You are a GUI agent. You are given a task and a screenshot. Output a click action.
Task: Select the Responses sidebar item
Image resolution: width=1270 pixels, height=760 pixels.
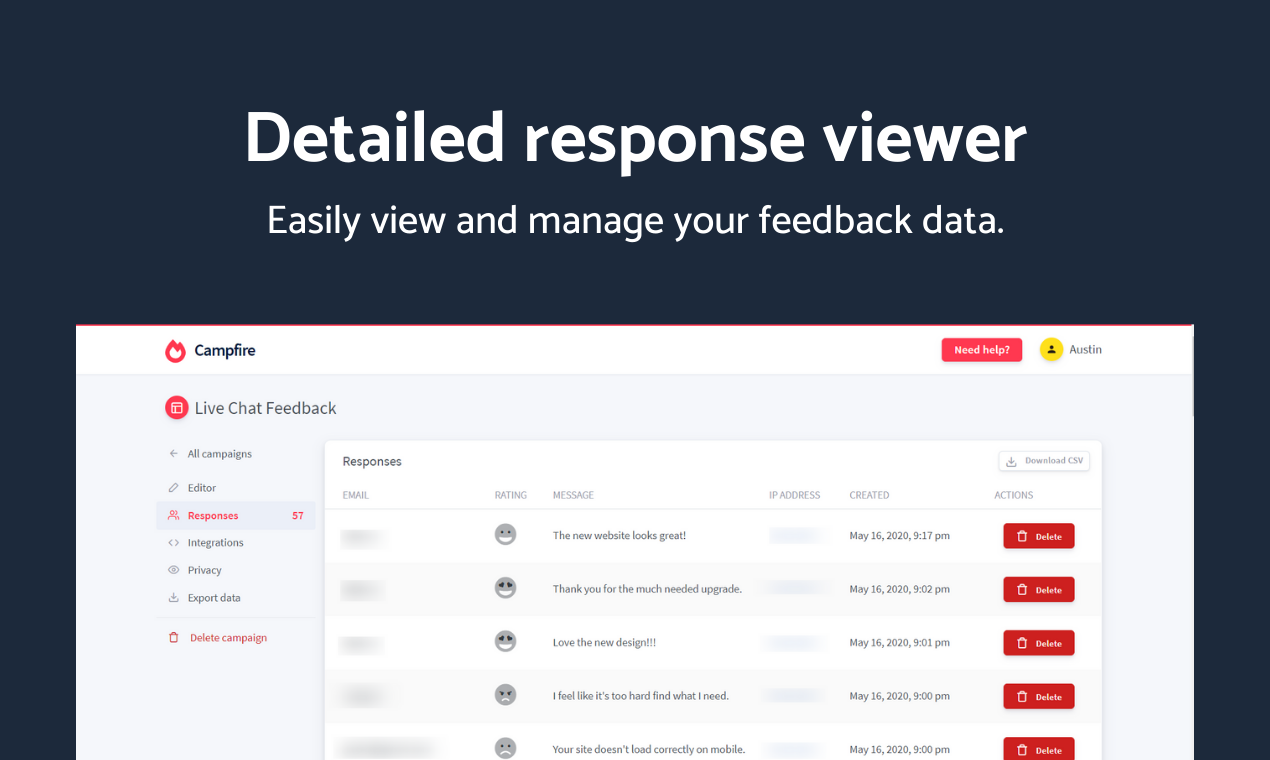[x=236, y=515]
